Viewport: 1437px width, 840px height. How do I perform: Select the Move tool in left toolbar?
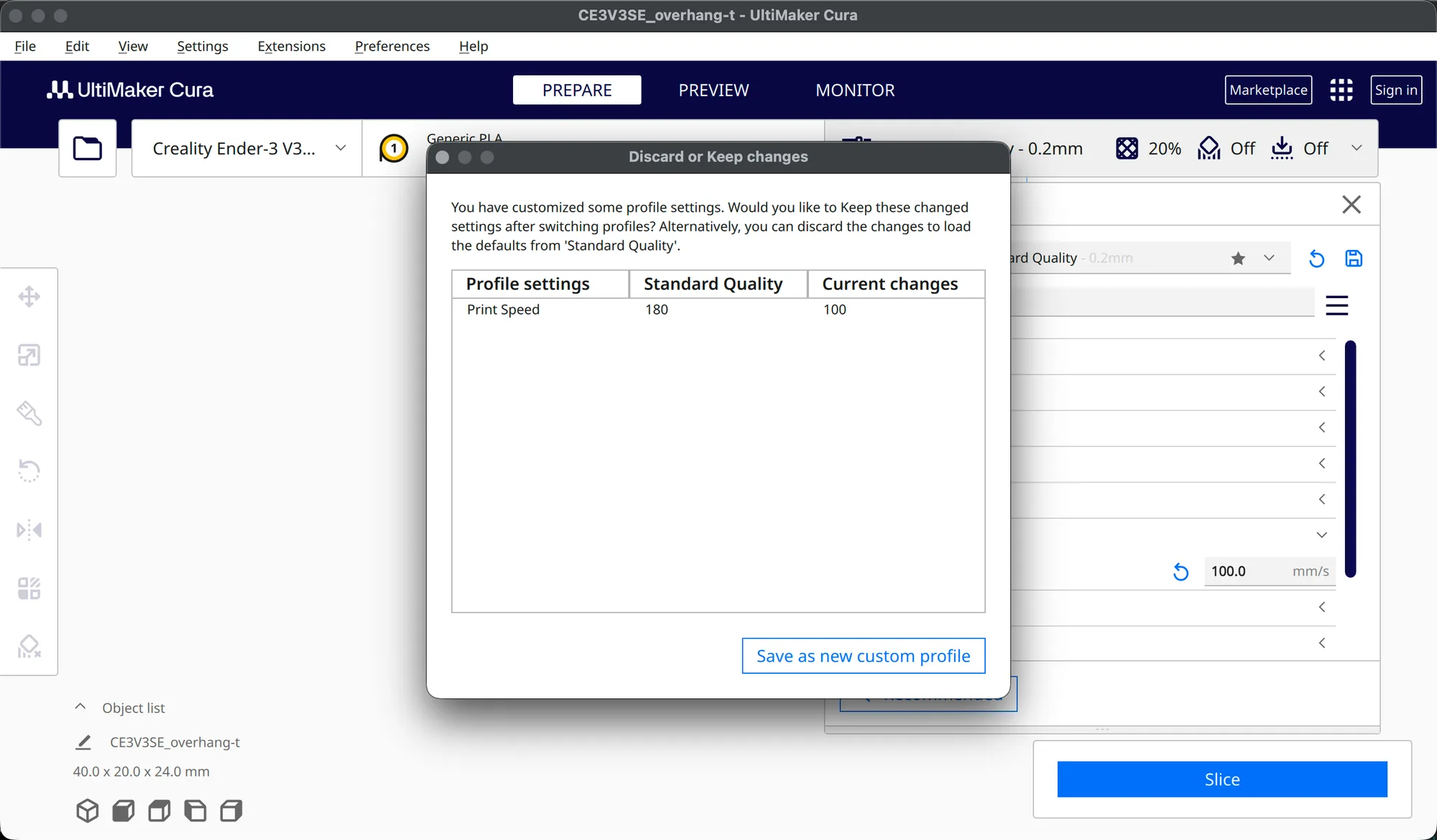29,297
